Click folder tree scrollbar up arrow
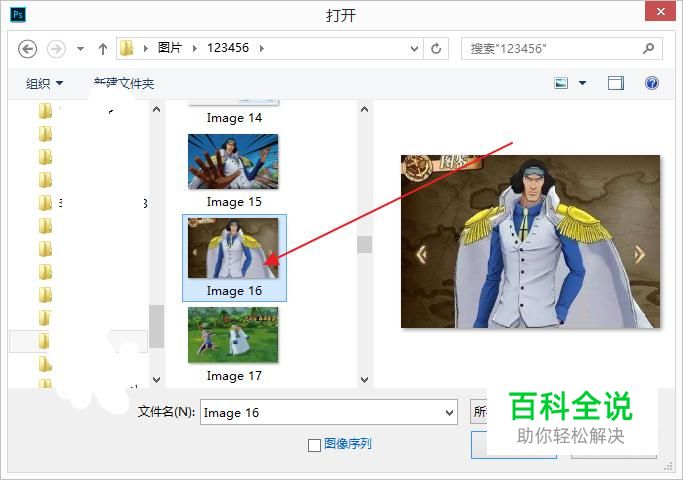 (156, 109)
